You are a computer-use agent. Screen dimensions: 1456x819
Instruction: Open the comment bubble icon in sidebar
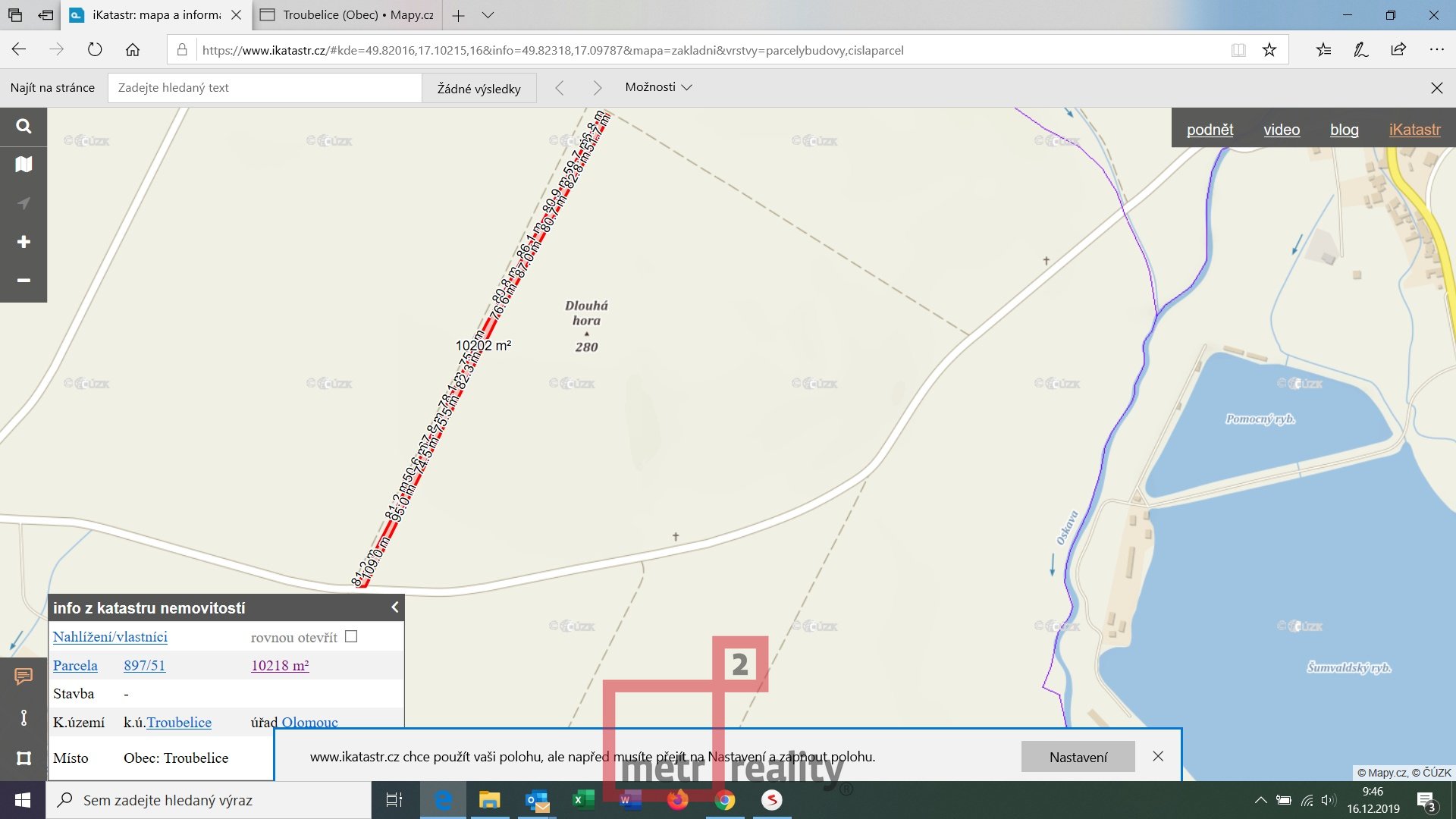point(24,676)
